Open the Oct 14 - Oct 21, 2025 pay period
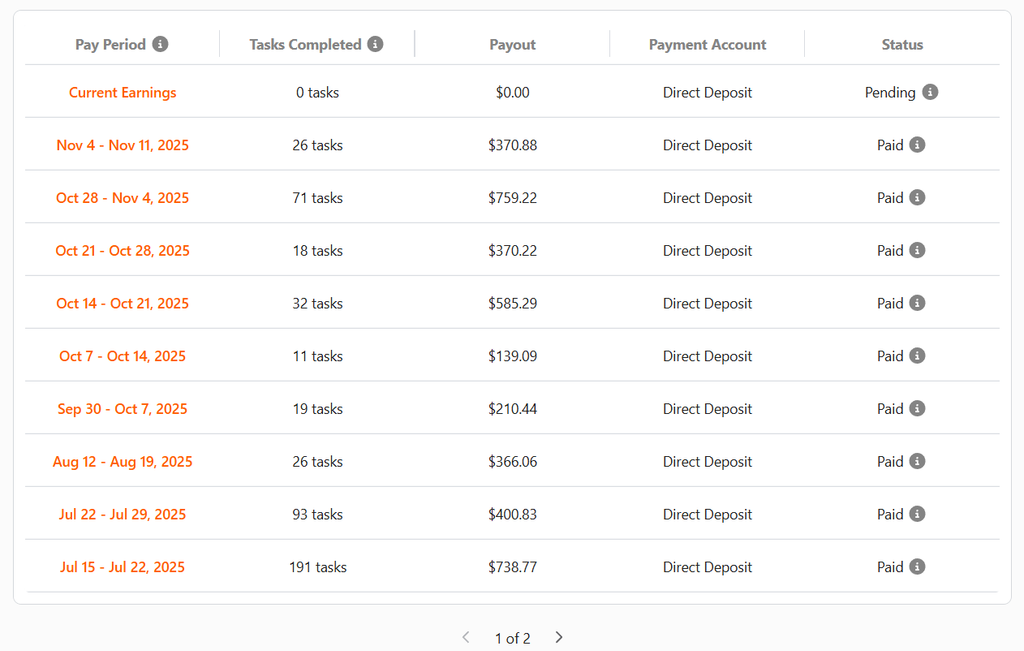The image size is (1024, 651). pyautogui.click(x=123, y=304)
